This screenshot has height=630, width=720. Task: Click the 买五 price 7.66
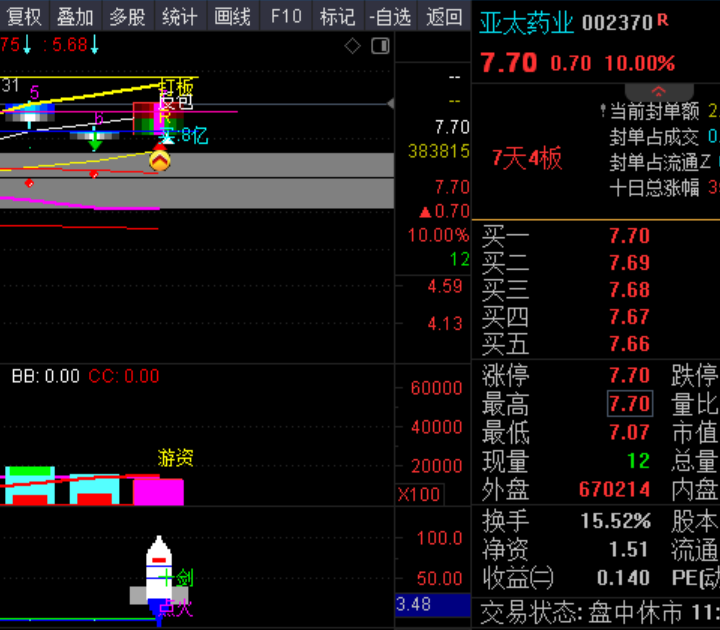coord(630,344)
